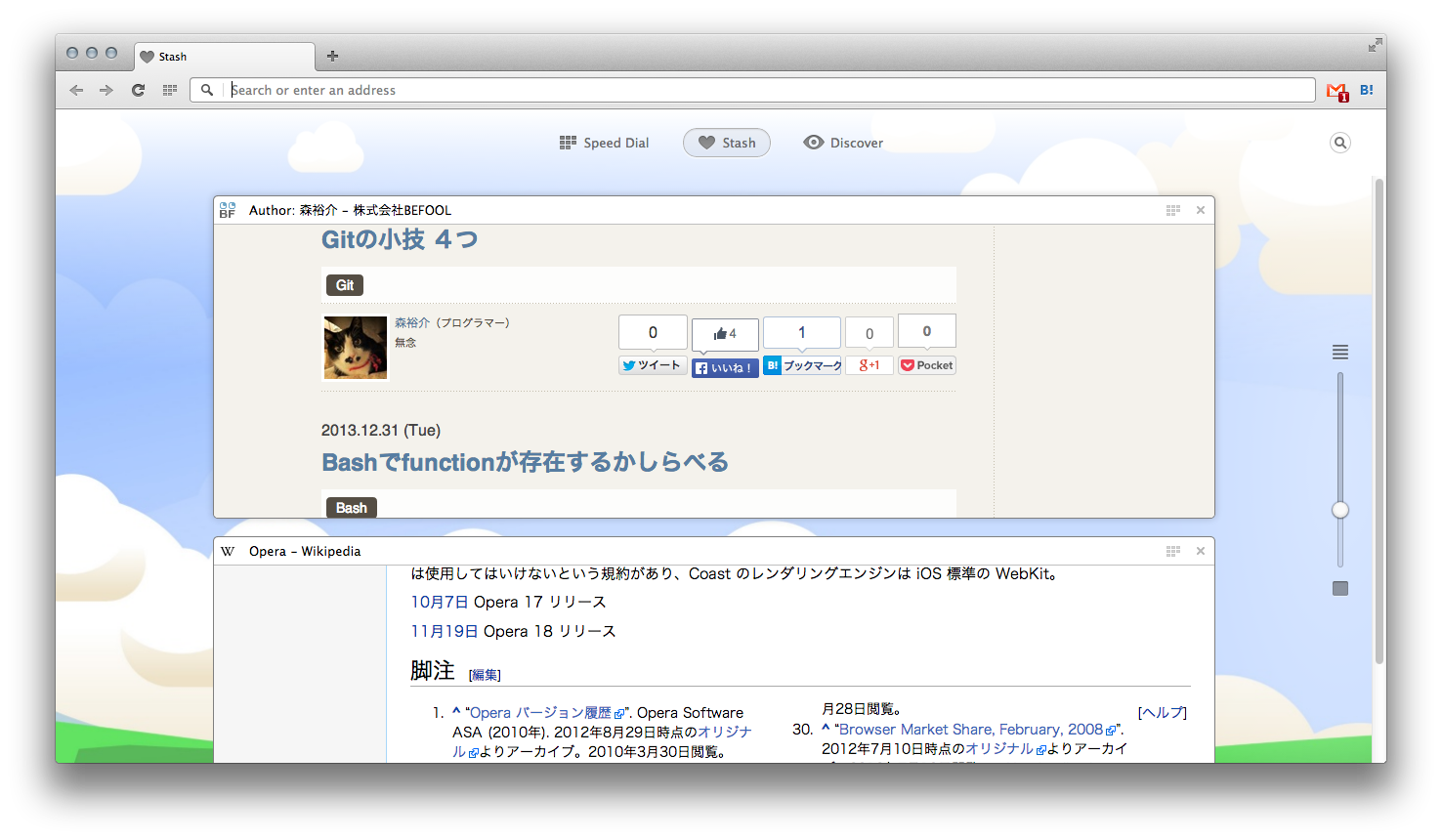This screenshot has height=840, width=1442.
Task: Add BEFOOL stash item to Speed Dial
Action: (1173, 210)
